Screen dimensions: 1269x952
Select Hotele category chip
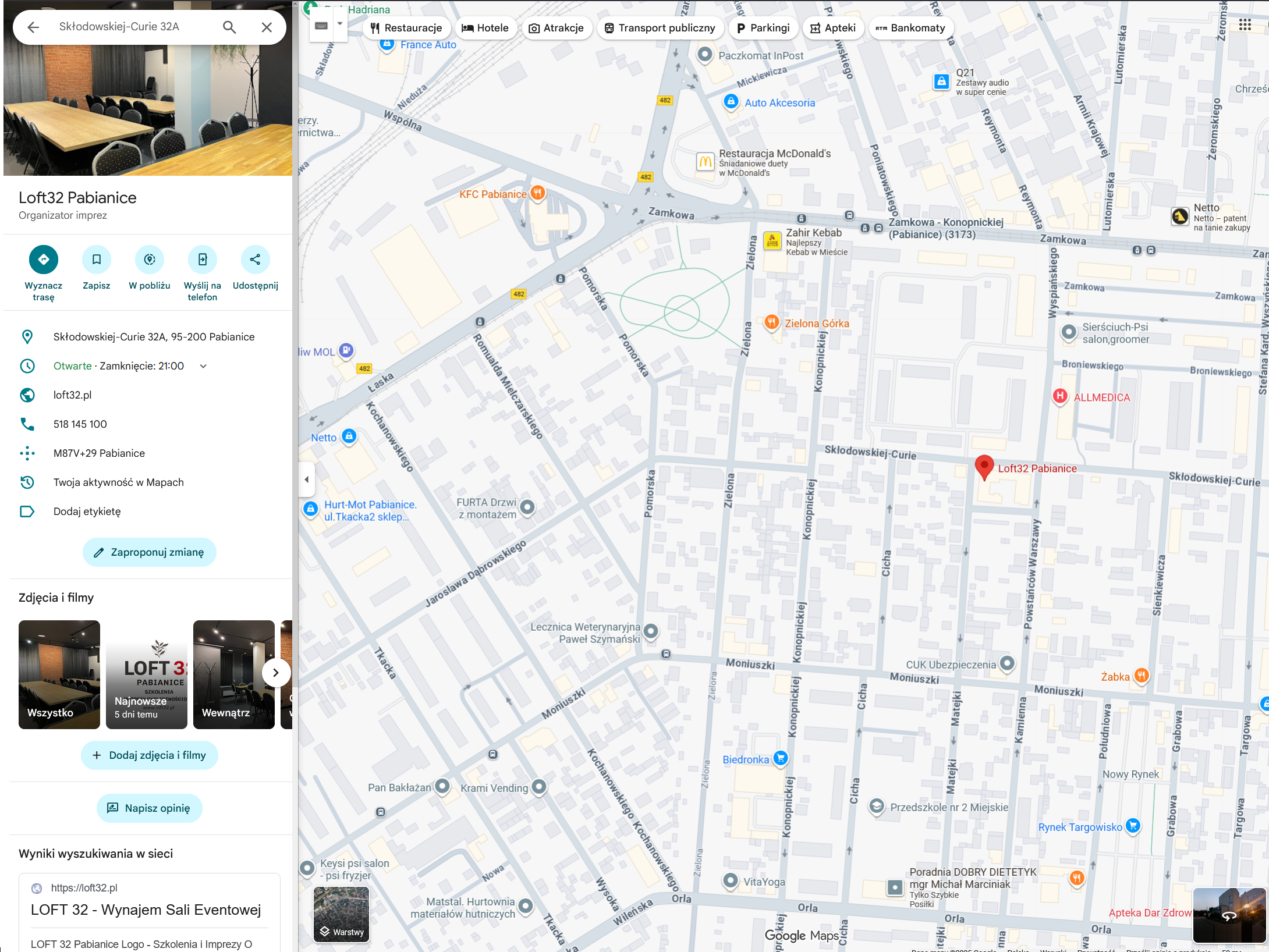(x=485, y=28)
